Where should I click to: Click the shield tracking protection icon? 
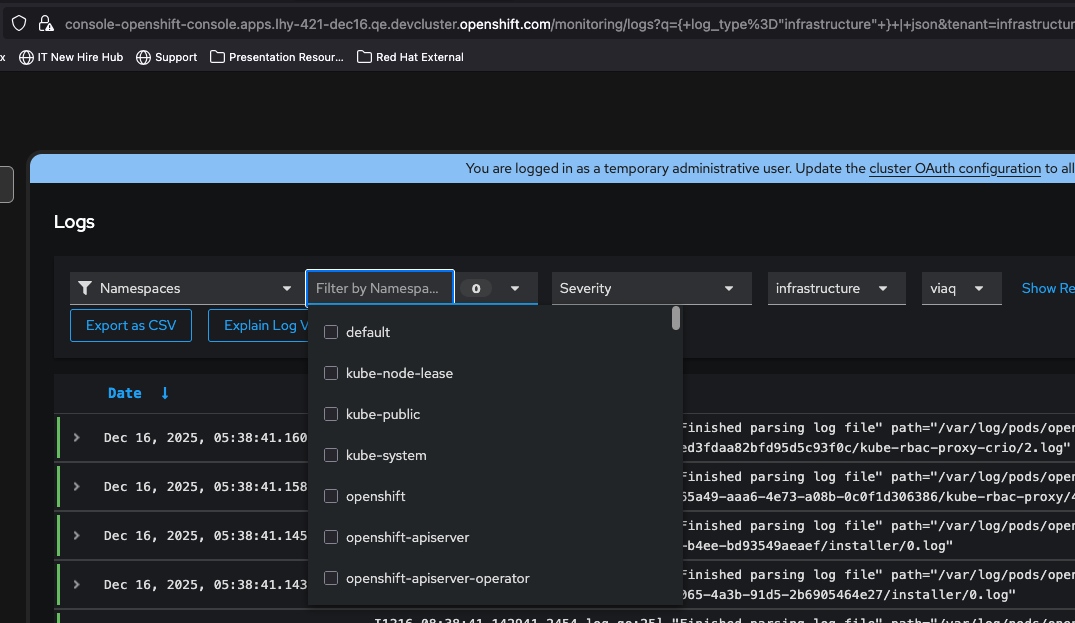point(19,24)
